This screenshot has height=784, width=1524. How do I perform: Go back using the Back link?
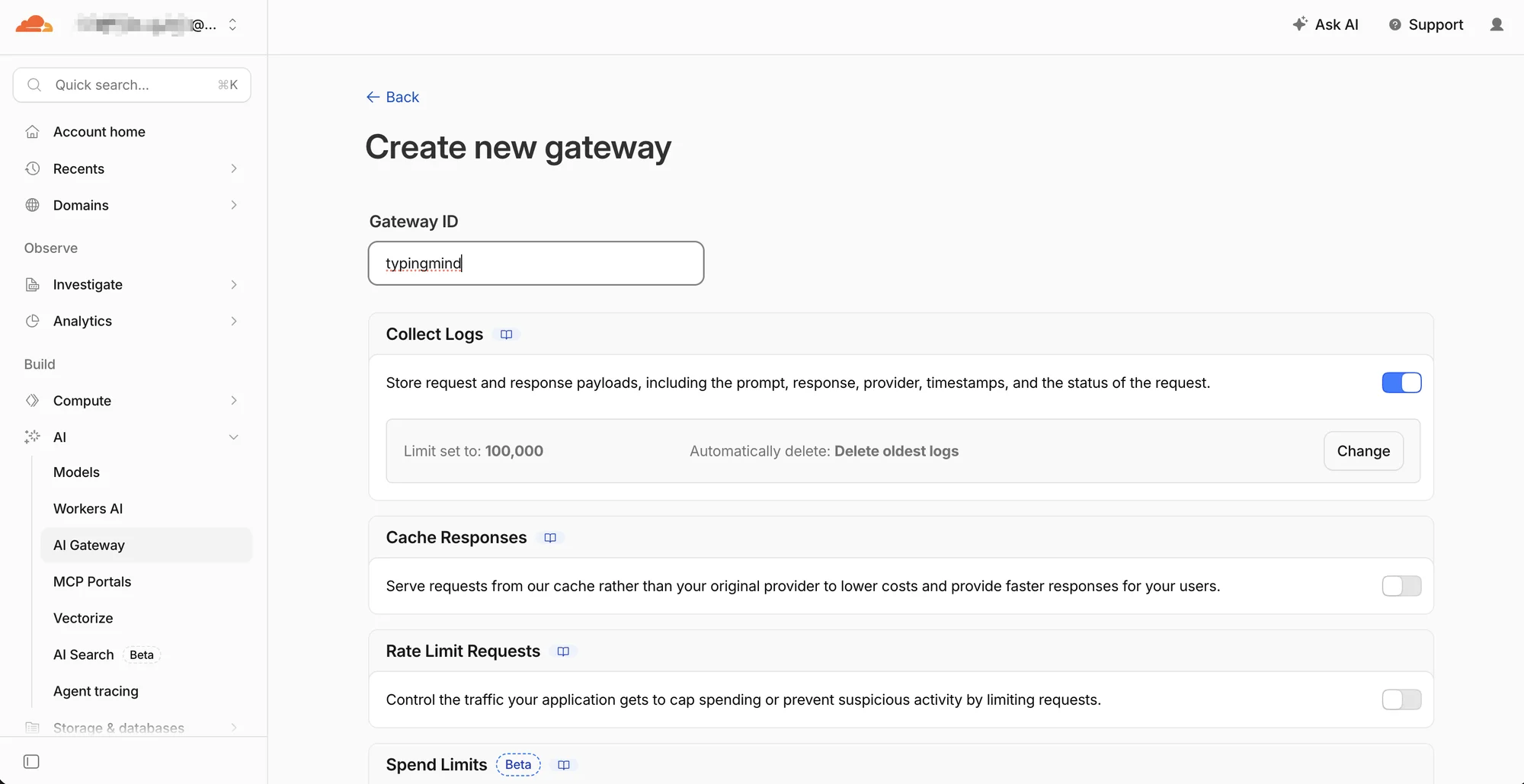(392, 97)
